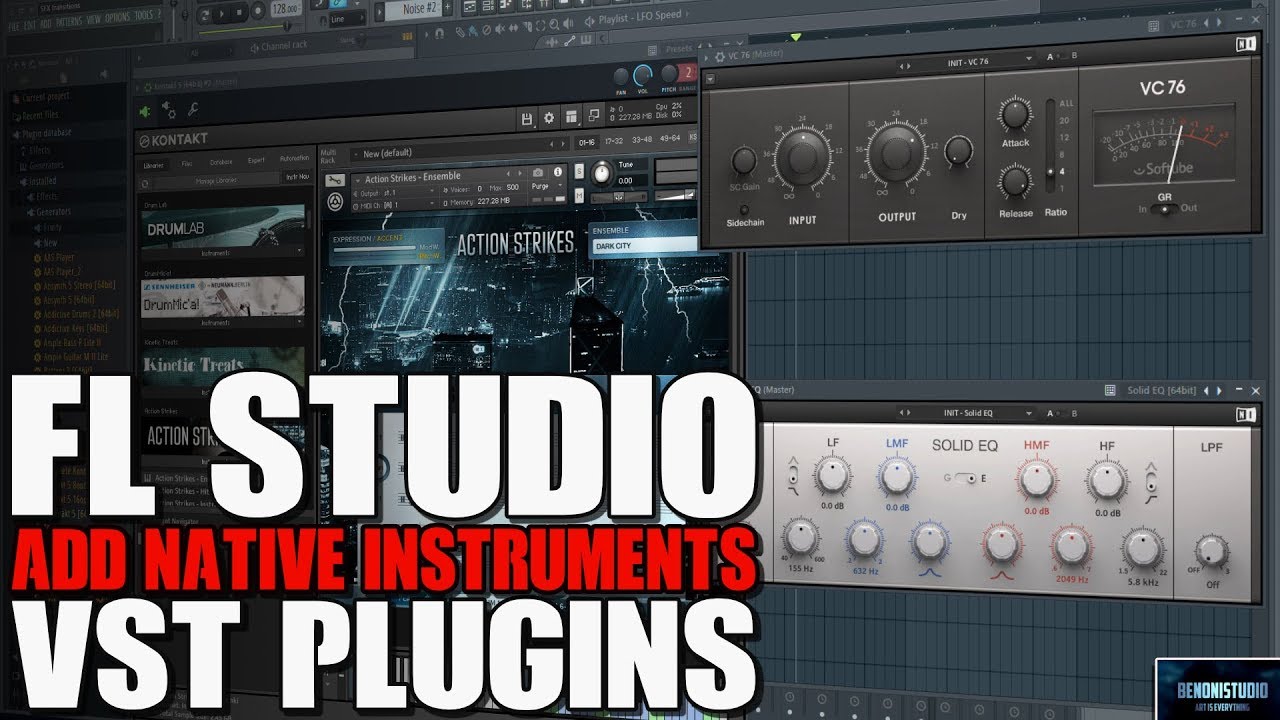Viewport: 1280px width, 720px height.
Task: Click the Kontakt save icon
Action: (x=527, y=118)
